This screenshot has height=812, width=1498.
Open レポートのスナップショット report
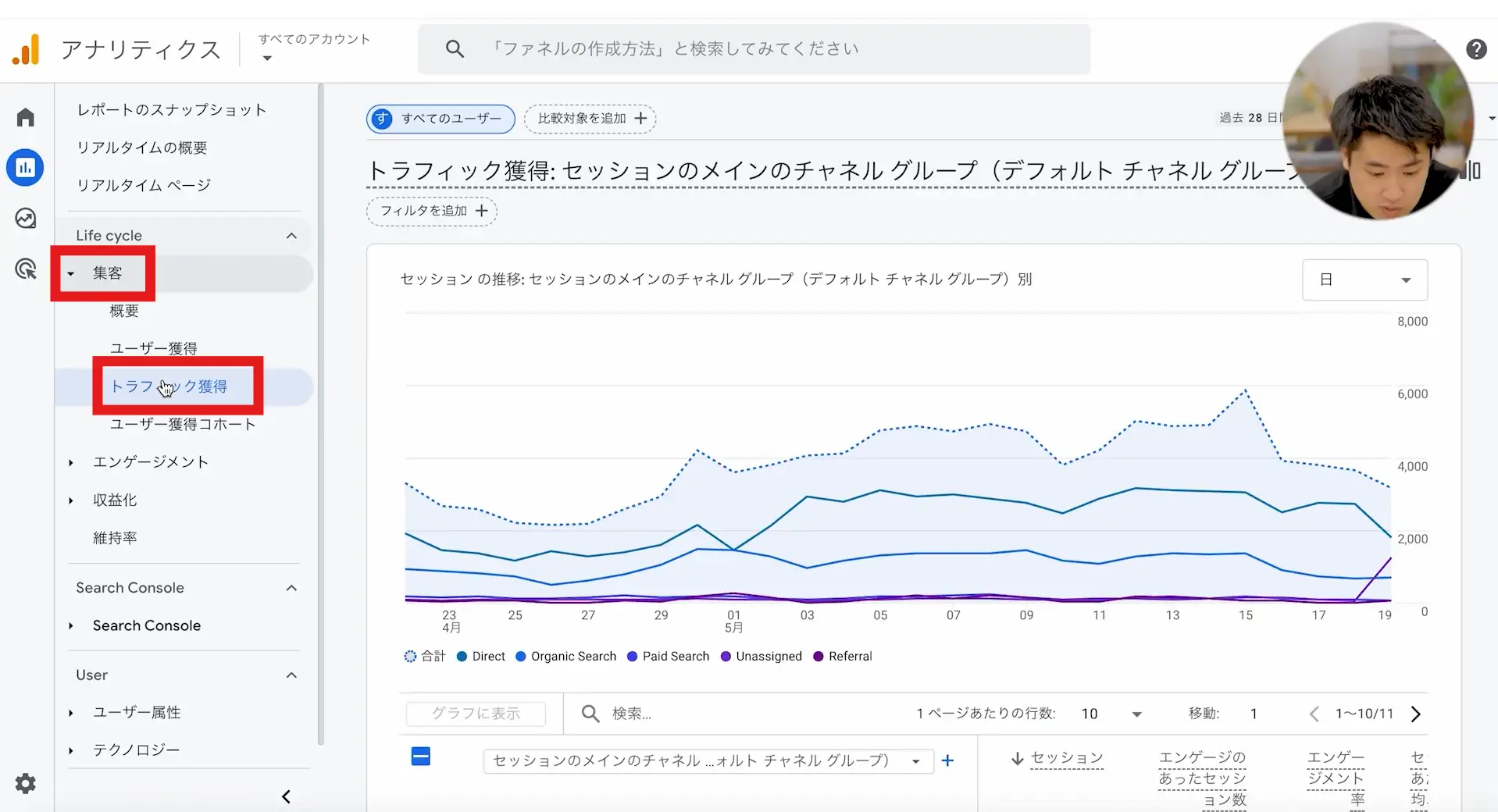pos(171,110)
